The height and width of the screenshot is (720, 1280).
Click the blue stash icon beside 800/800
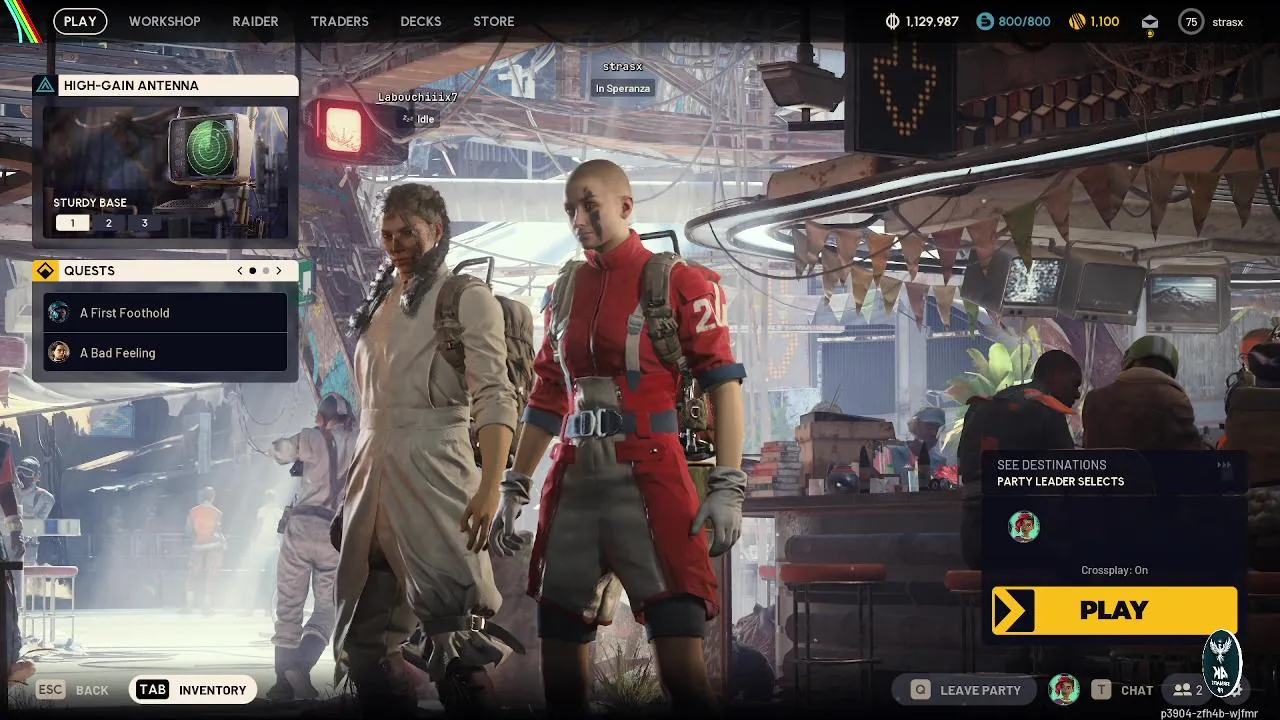pyautogui.click(x=985, y=21)
